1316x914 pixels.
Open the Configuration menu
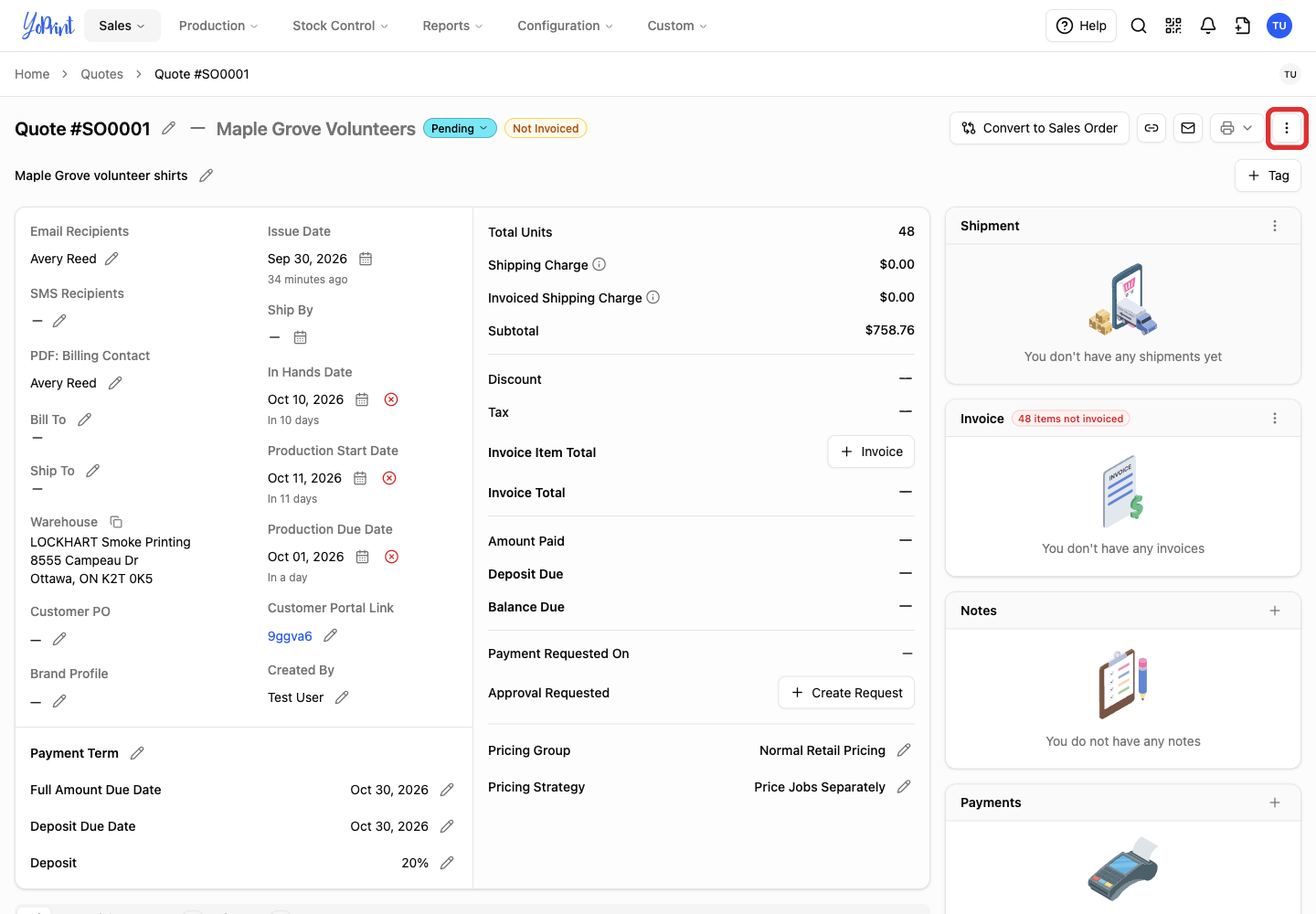(565, 26)
